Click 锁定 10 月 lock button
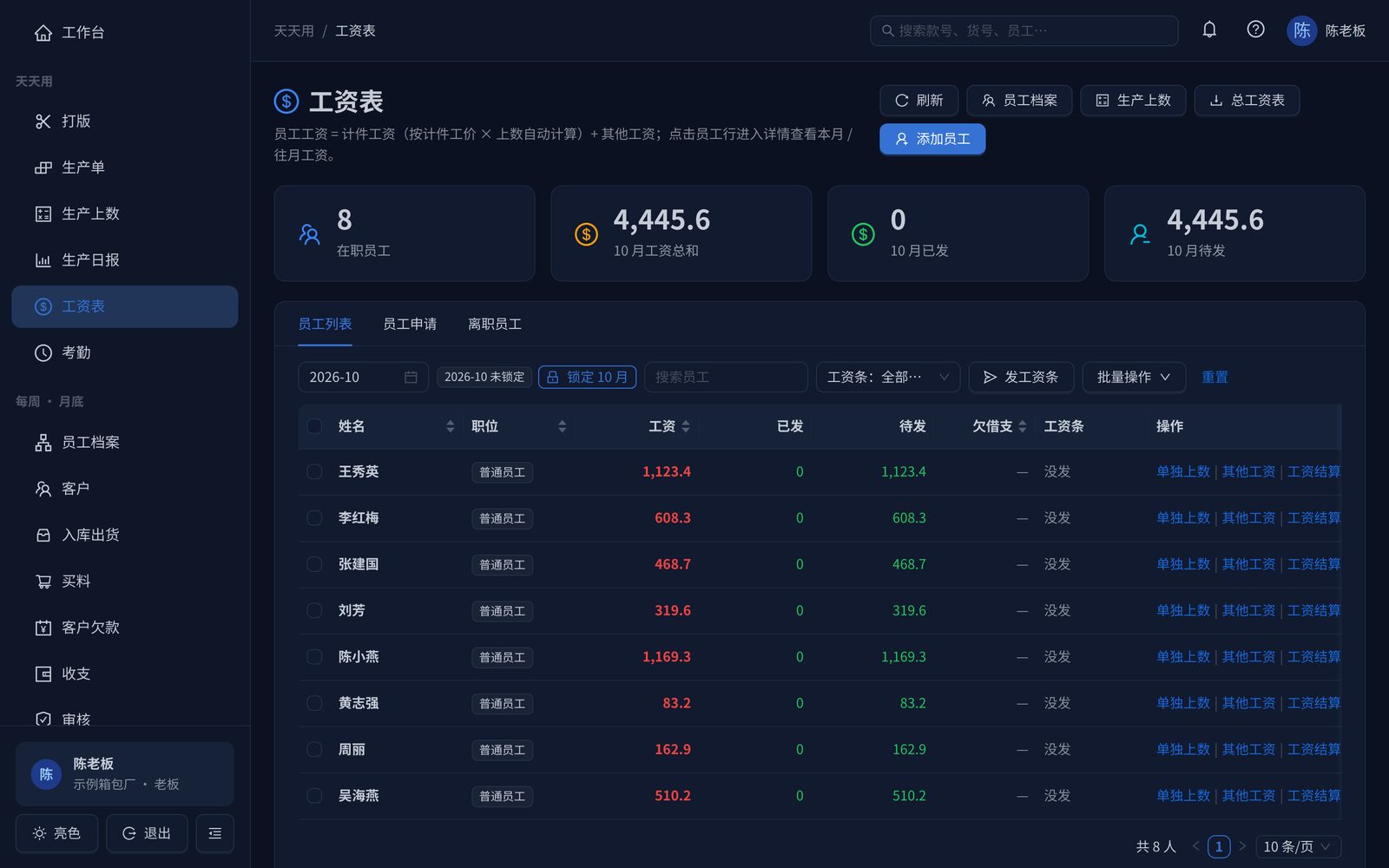 [x=588, y=377]
